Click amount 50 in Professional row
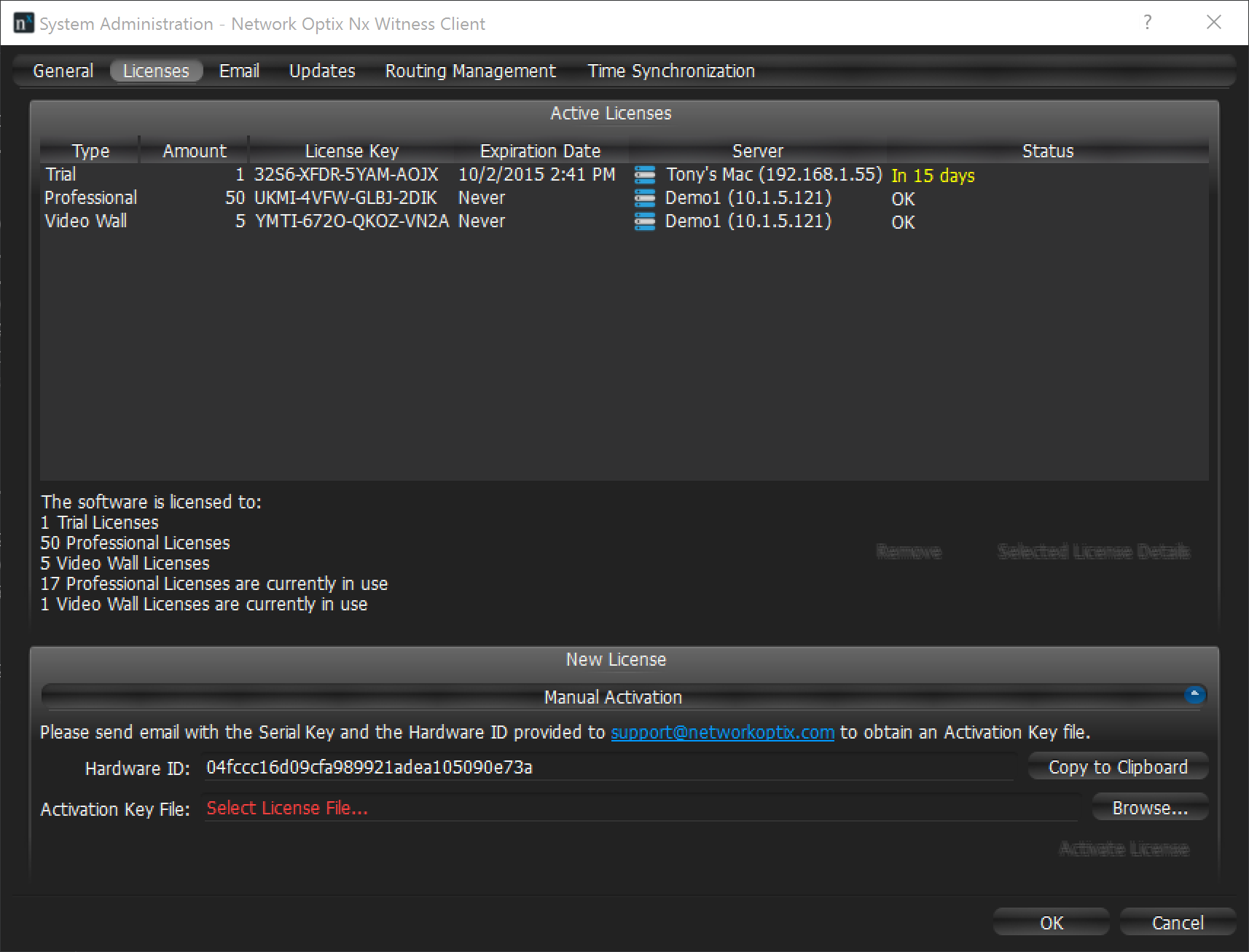 coord(235,198)
